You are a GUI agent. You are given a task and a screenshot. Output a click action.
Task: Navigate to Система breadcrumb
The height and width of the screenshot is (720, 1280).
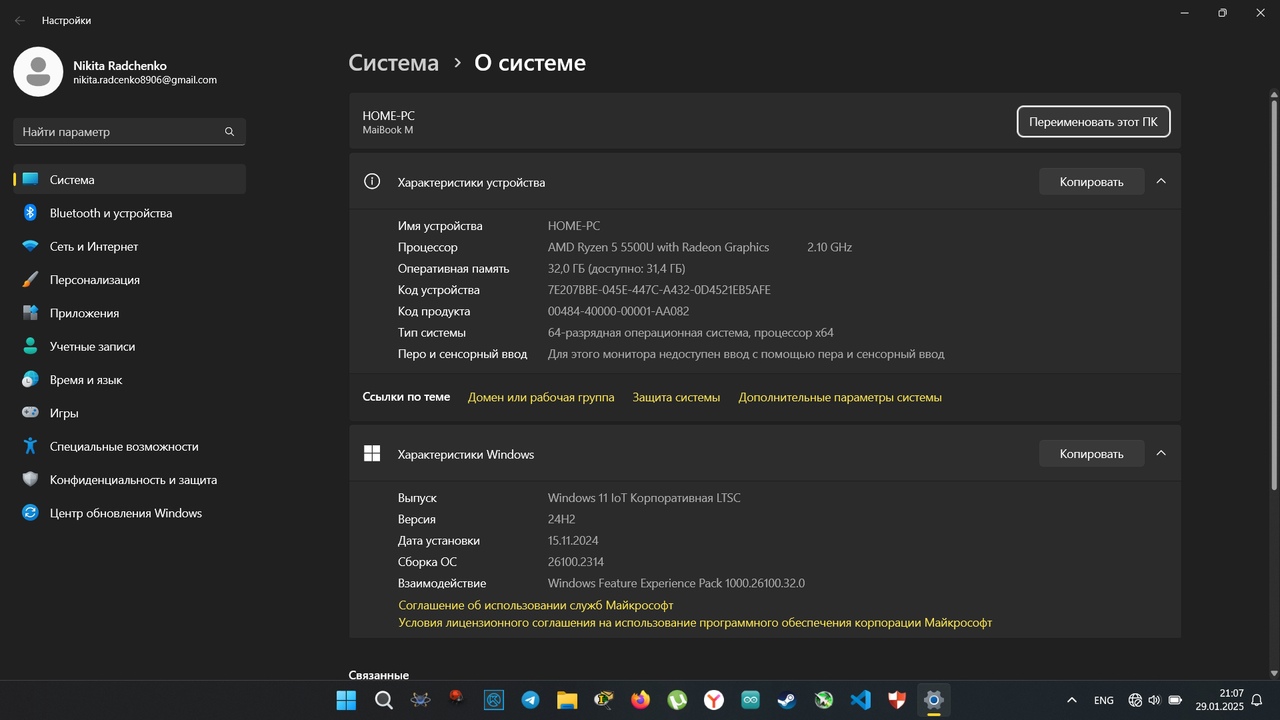click(393, 63)
